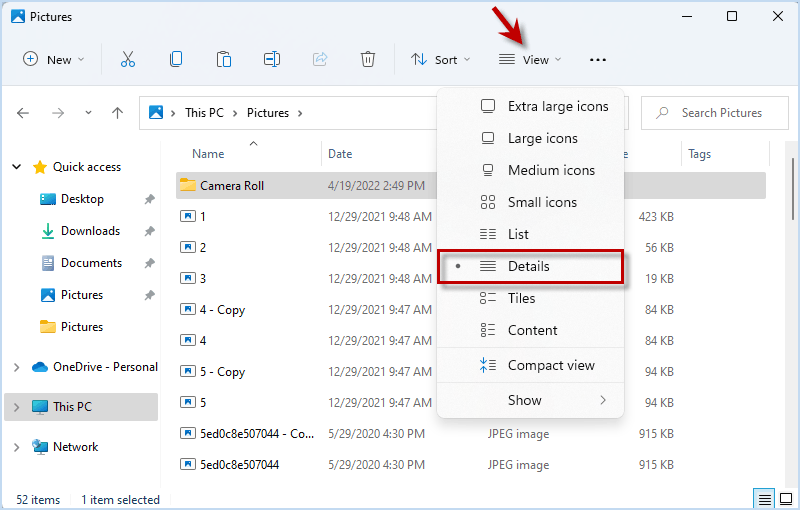The width and height of the screenshot is (800, 510).
Task: Click This PC in address bar
Action: (204, 113)
